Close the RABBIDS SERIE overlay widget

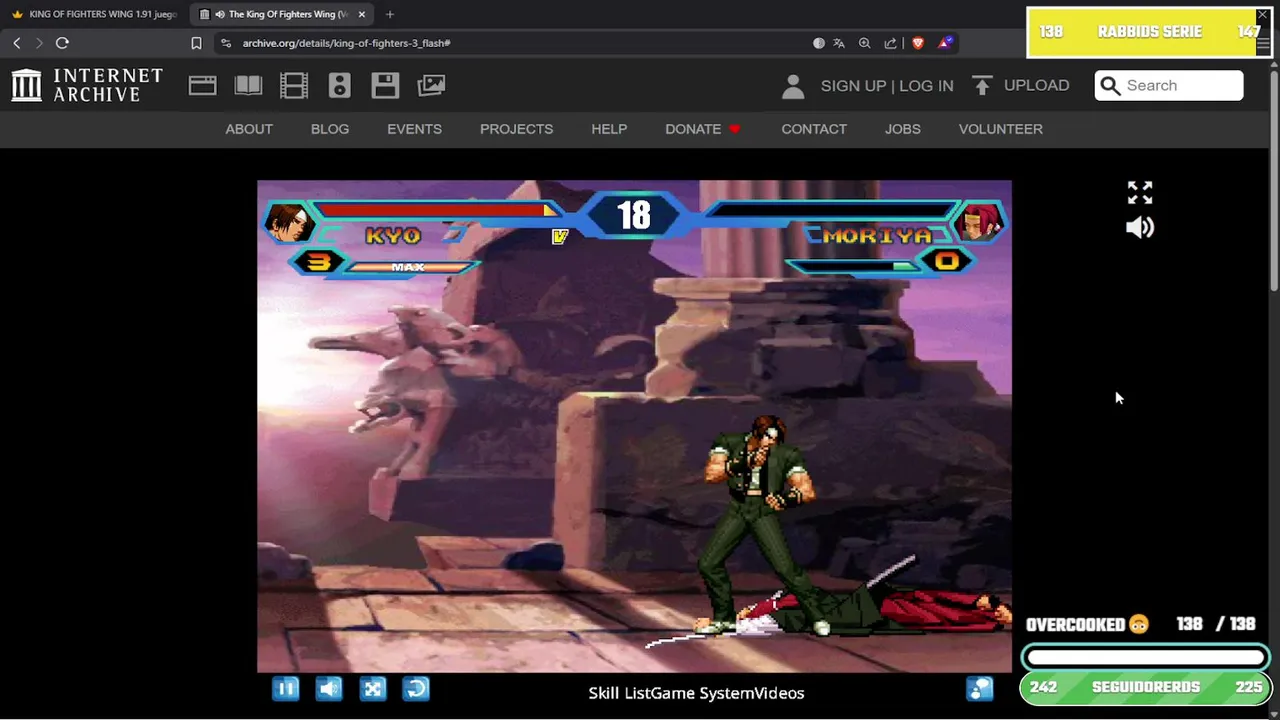point(1262,16)
